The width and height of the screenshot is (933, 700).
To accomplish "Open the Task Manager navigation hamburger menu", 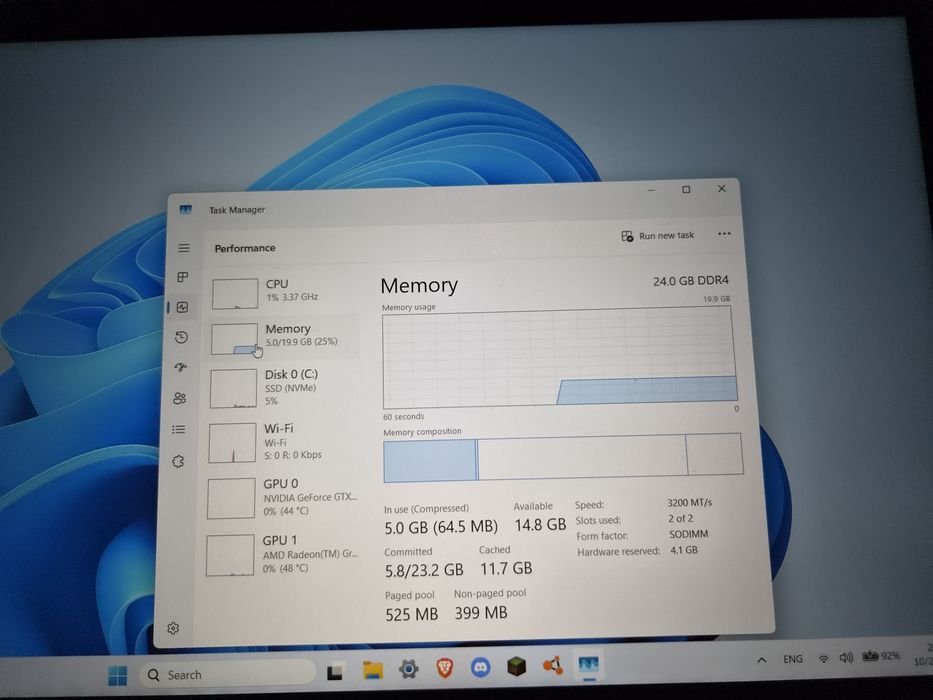I will click(184, 248).
